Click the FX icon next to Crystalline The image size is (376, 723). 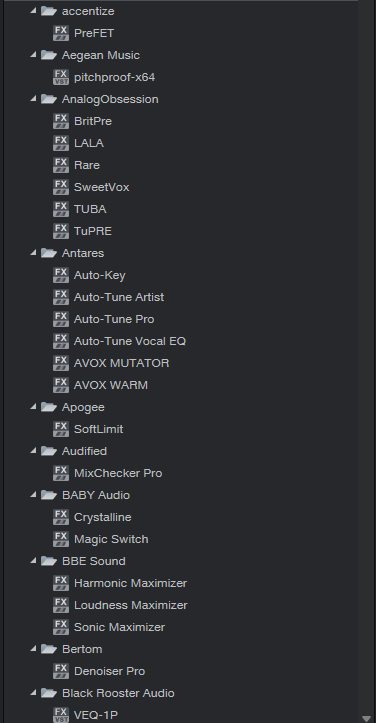[x=61, y=517]
